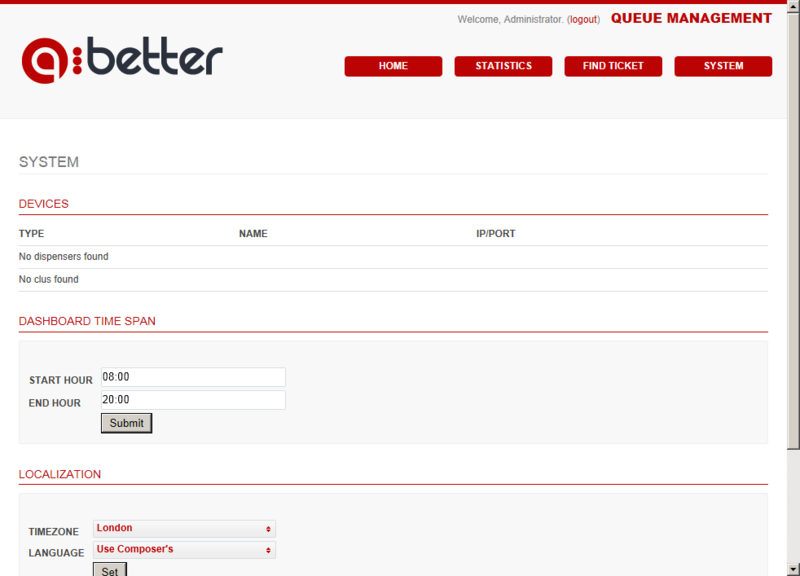The image size is (800, 576).
Task: Click the scrollbar down arrow
Action: [793, 569]
